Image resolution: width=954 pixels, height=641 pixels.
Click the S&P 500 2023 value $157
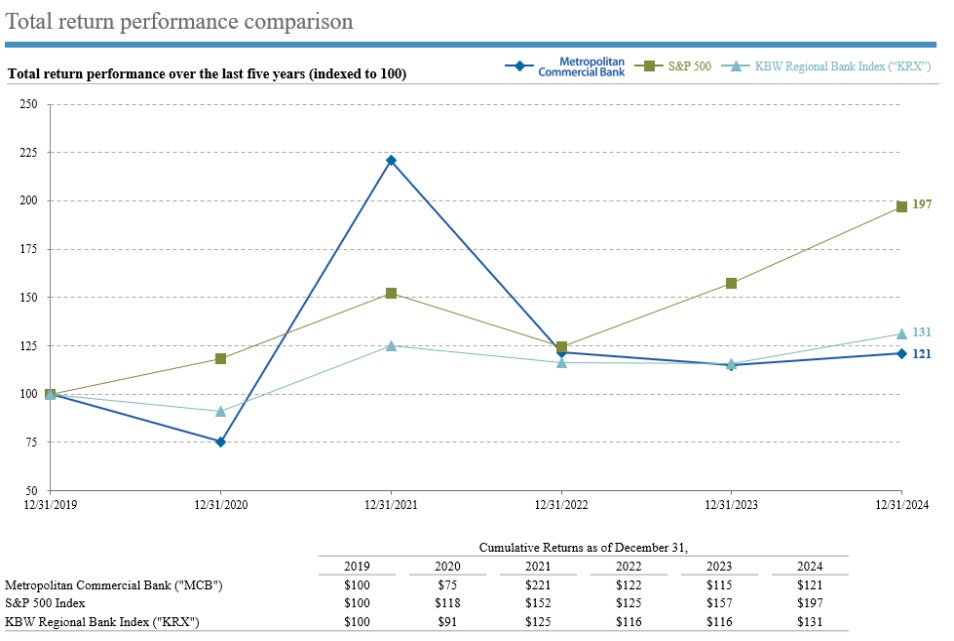(719, 603)
